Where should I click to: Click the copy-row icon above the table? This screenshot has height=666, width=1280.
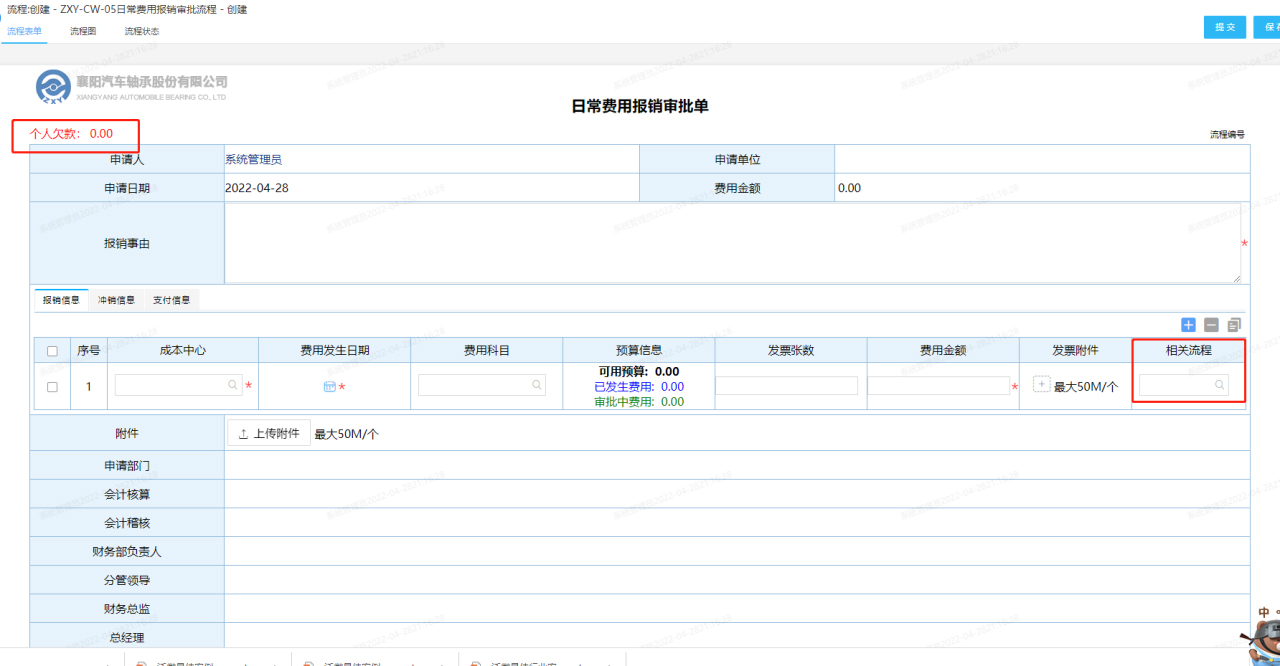tap(1234, 325)
